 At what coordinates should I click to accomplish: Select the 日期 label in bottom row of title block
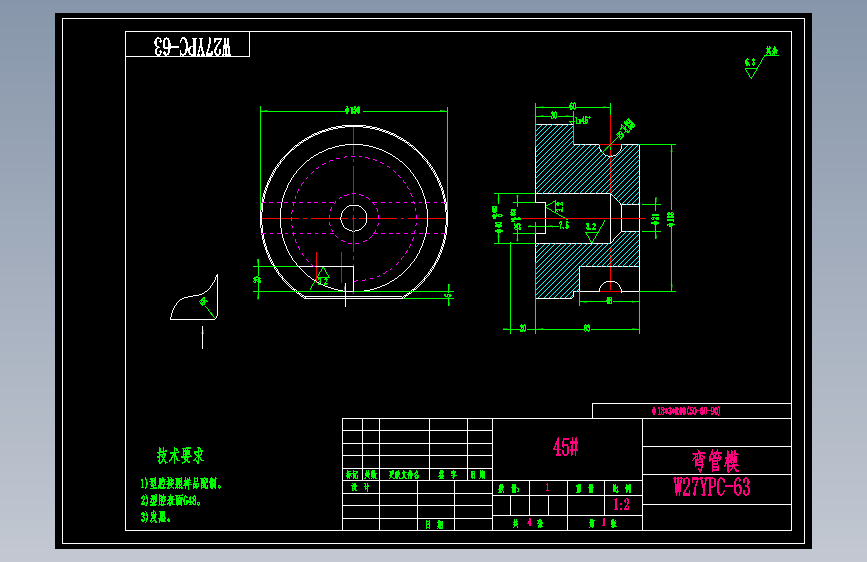click(x=435, y=524)
